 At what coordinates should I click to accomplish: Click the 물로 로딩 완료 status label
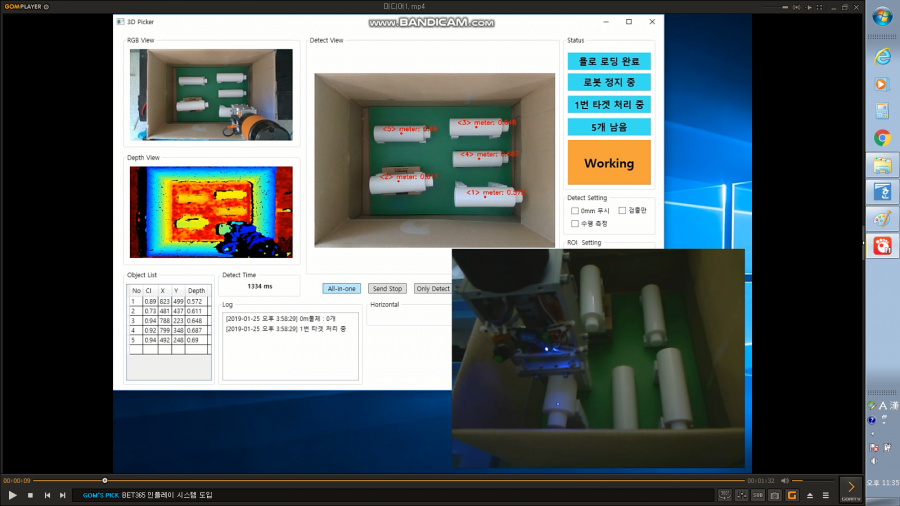point(609,61)
